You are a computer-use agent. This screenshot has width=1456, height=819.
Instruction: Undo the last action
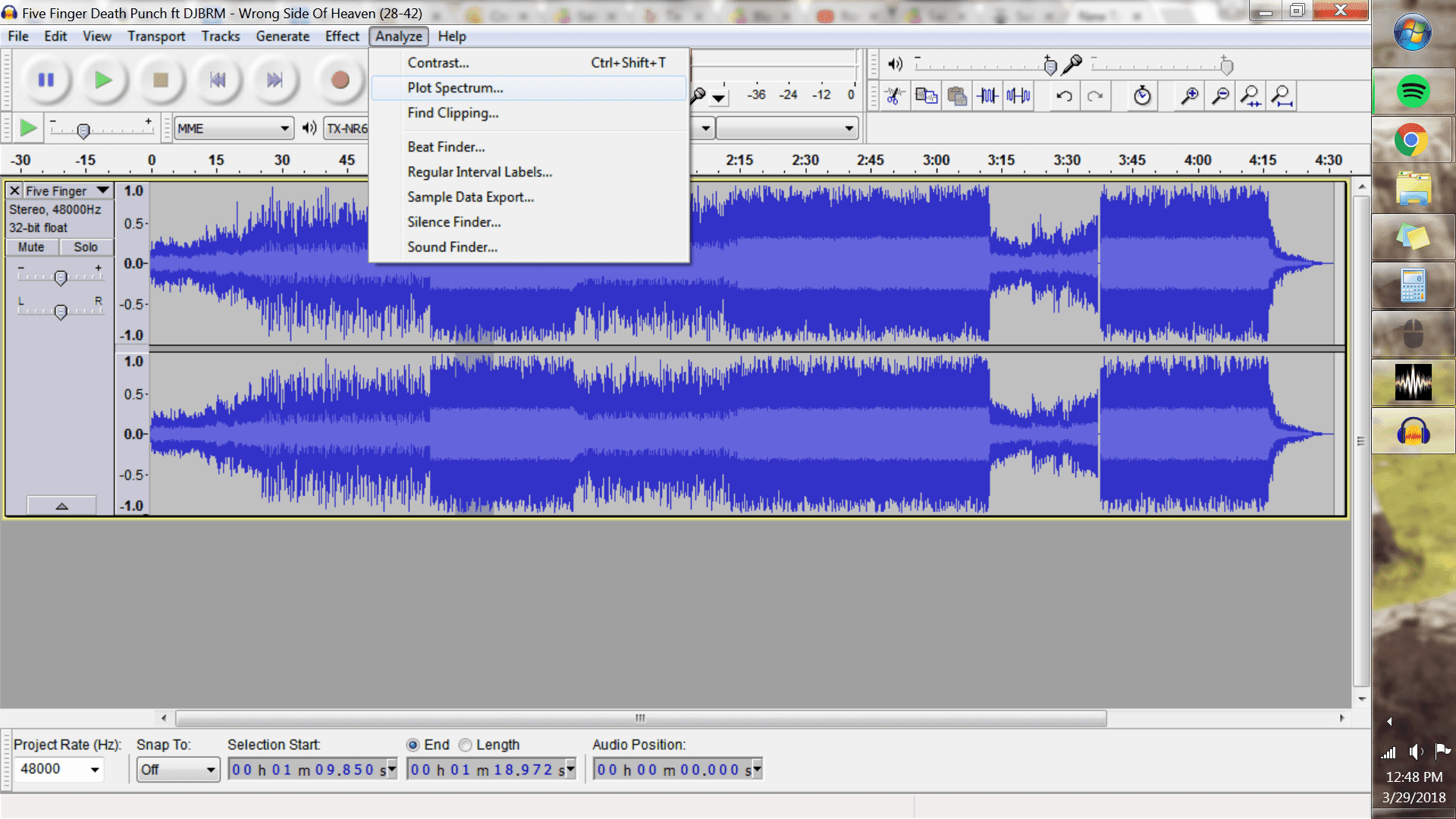coord(1065,96)
